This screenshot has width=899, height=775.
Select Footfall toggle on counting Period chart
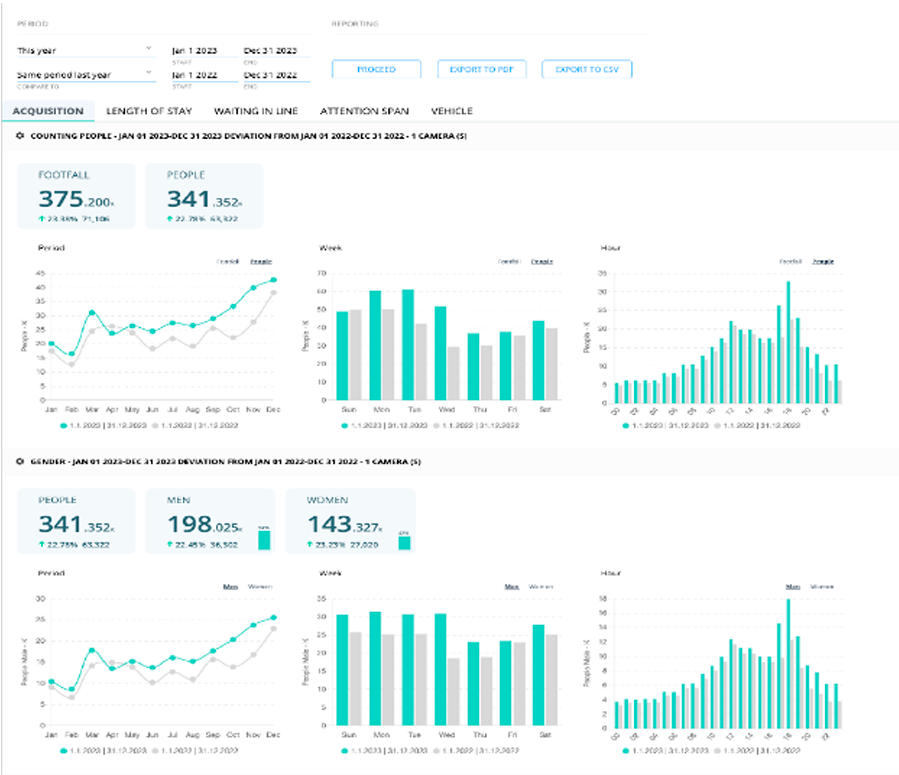click(228, 261)
